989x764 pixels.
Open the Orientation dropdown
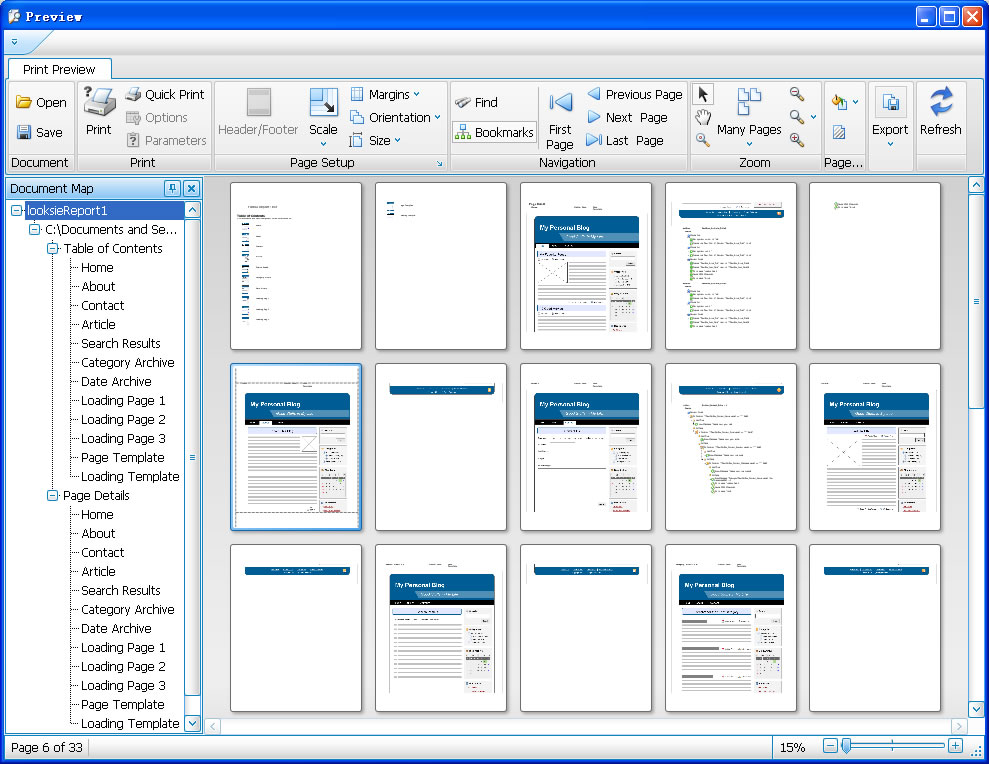click(395, 117)
